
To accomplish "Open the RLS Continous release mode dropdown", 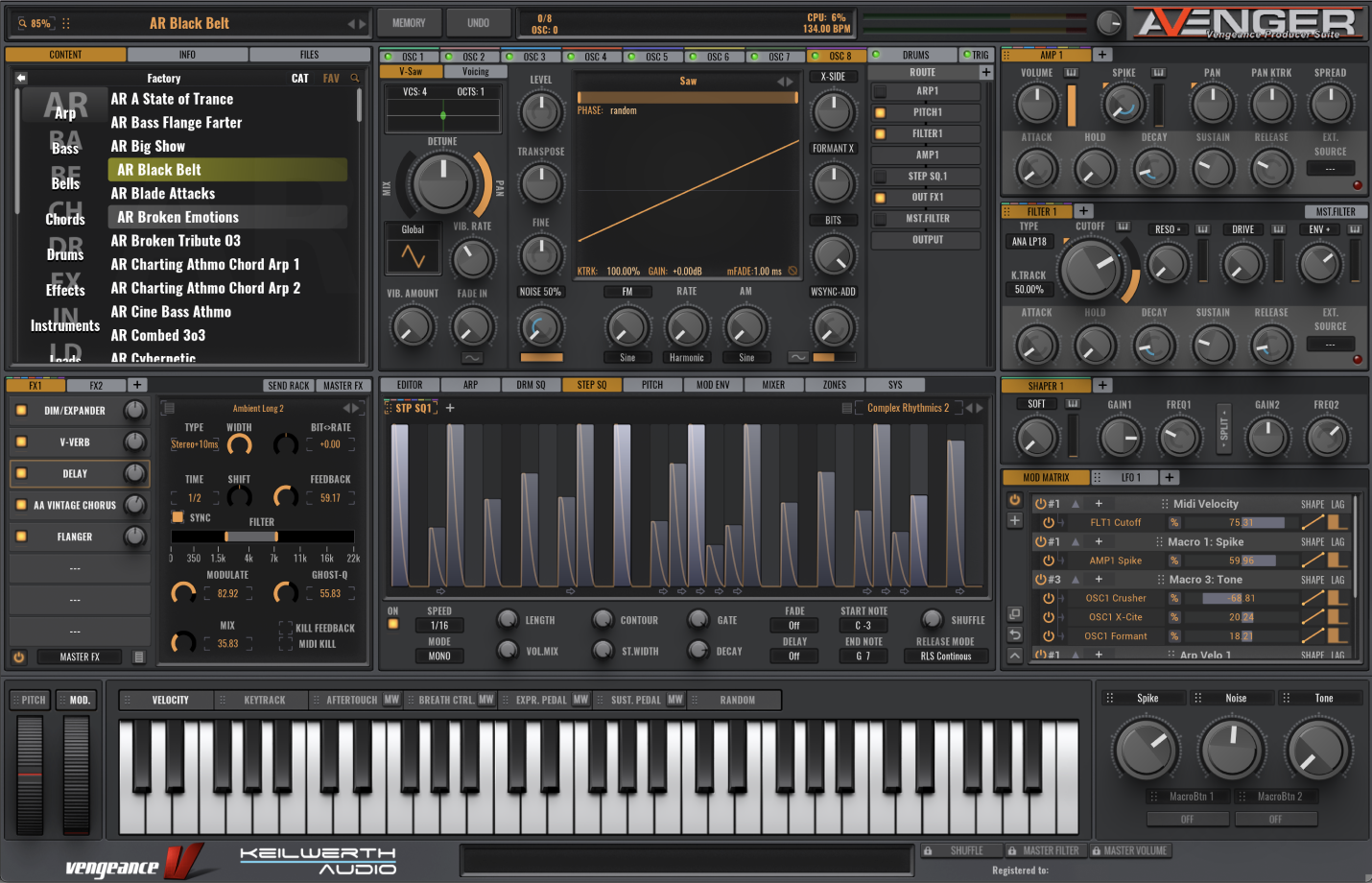I will point(945,656).
